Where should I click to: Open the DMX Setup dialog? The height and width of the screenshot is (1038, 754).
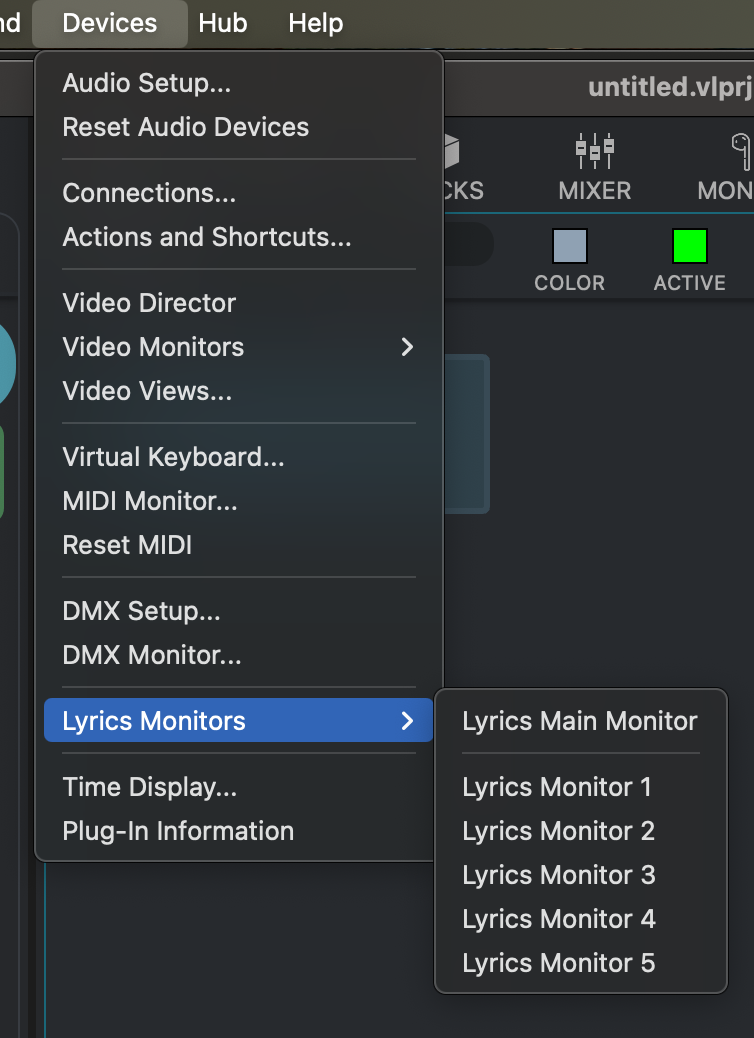click(141, 611)
